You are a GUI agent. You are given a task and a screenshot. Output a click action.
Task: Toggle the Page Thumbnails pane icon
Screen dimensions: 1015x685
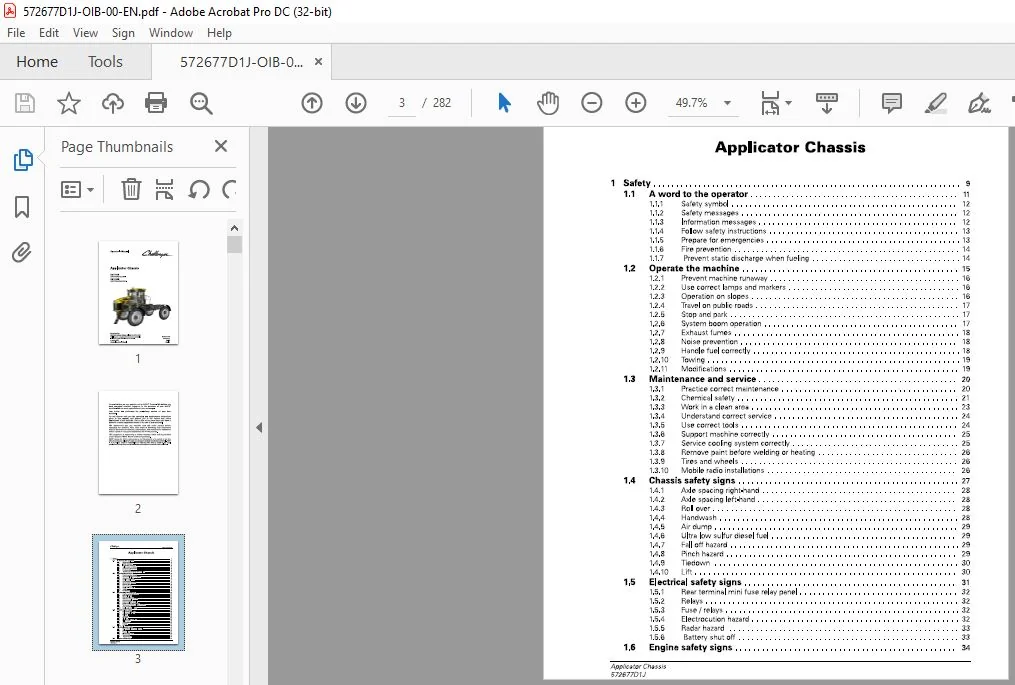point(23,159)
